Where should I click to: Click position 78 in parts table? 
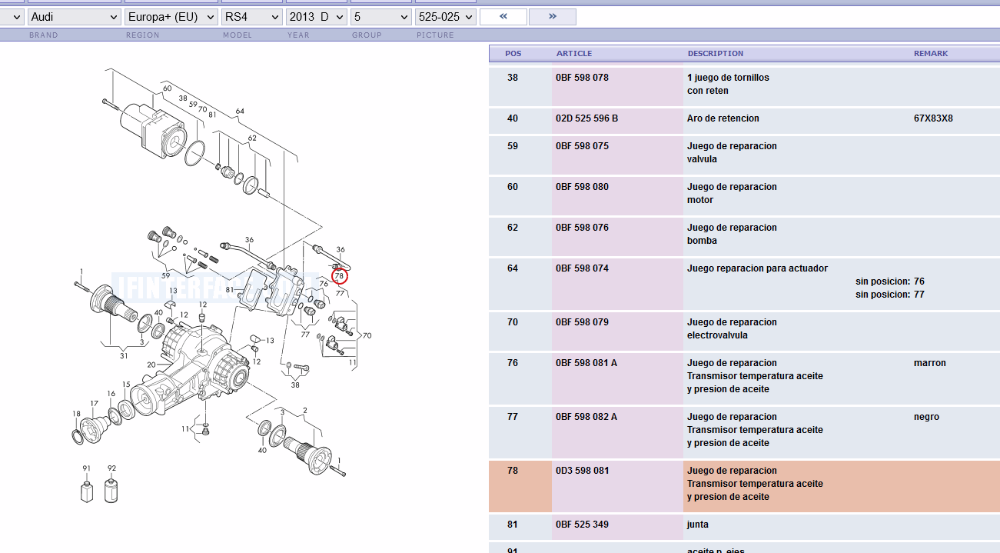point(513,471)
